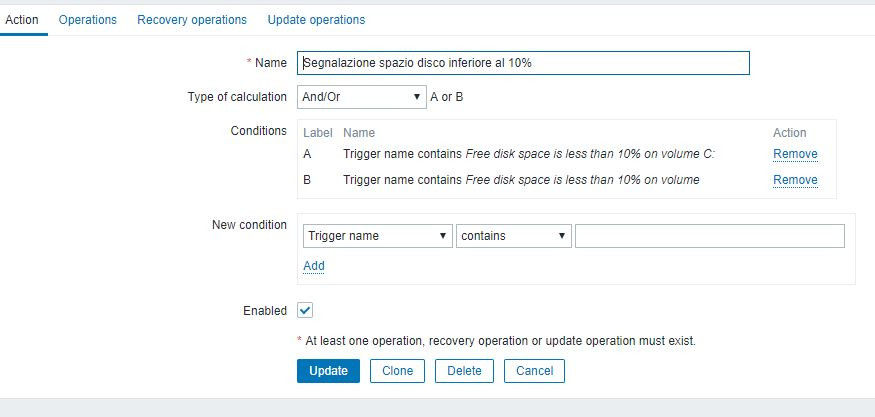Open the 'contains' operator dropdown
The height and width of the screenshot is (417, 875).
click(514, 236)
